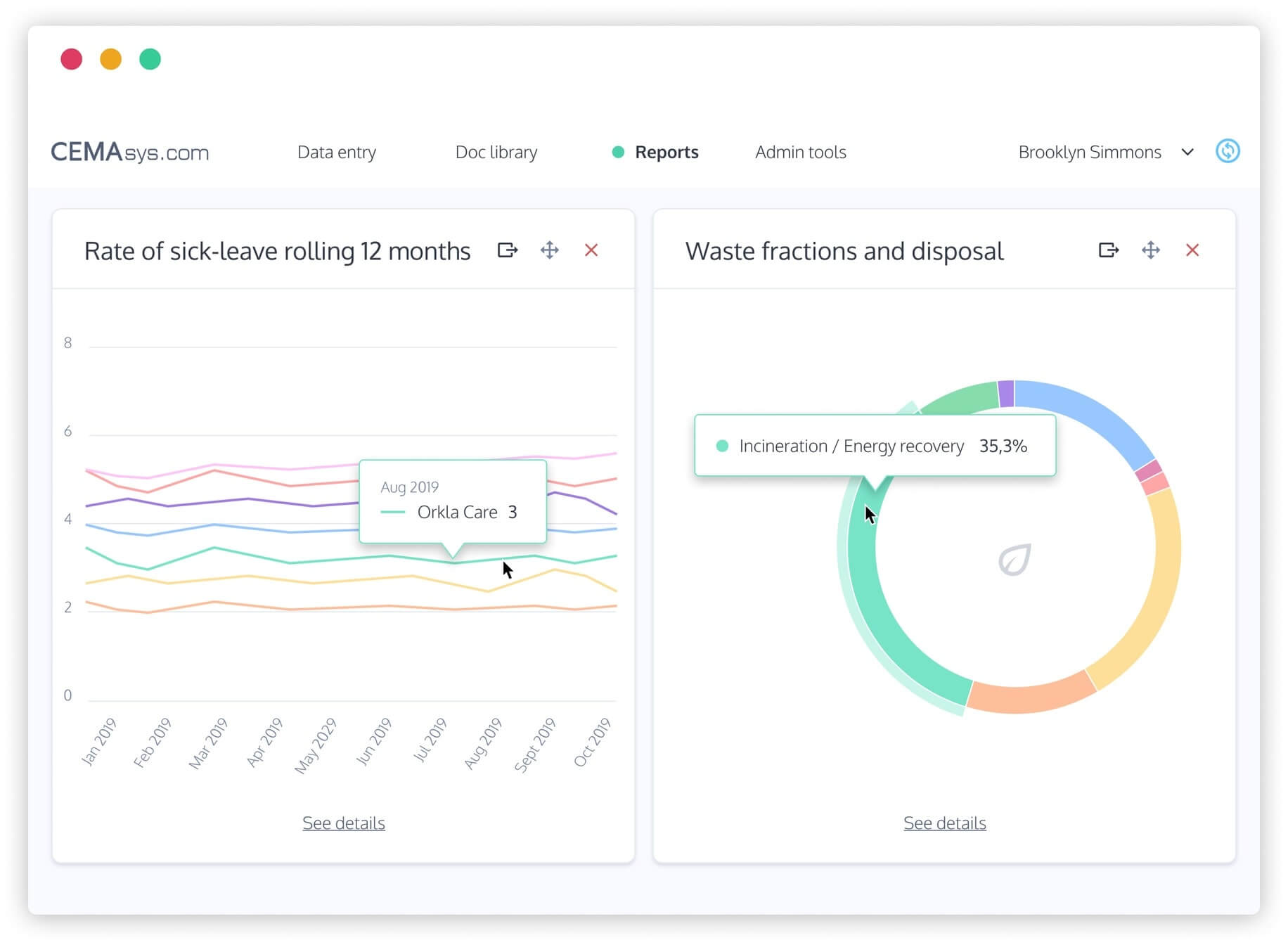The width and height of the screenshot is (1288, 945).
Task: Remove the Waste fractions and disposal panel
Action: click(x=1192, y=250)
